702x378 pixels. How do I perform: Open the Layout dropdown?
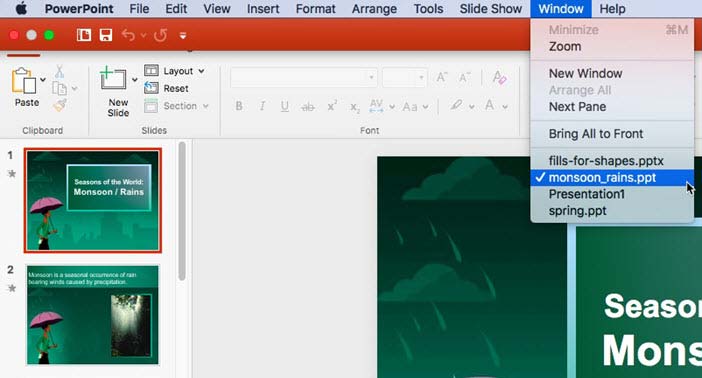pyautogui.click(x=175, y=71)
